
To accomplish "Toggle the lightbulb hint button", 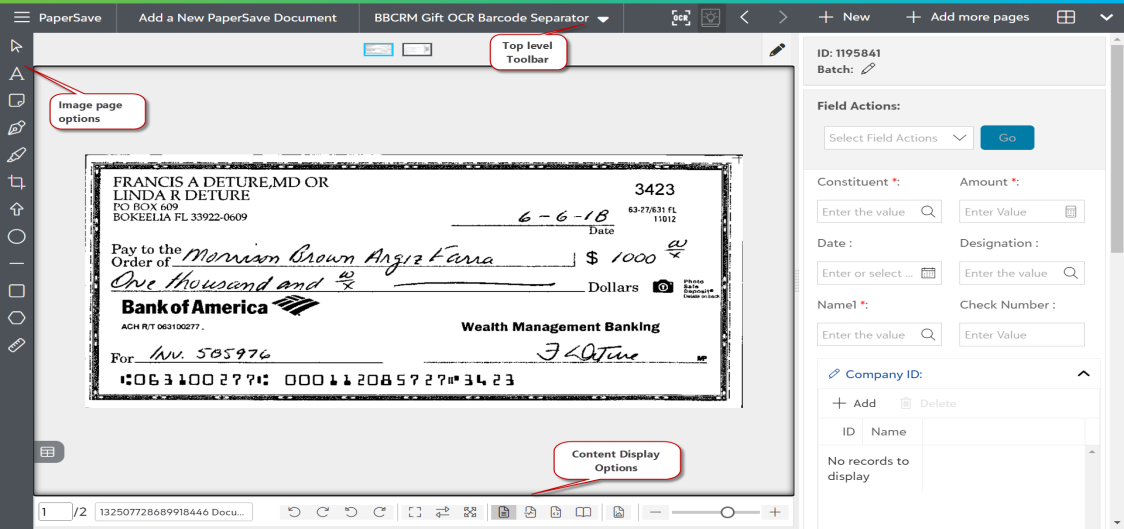I will [711, 18].
